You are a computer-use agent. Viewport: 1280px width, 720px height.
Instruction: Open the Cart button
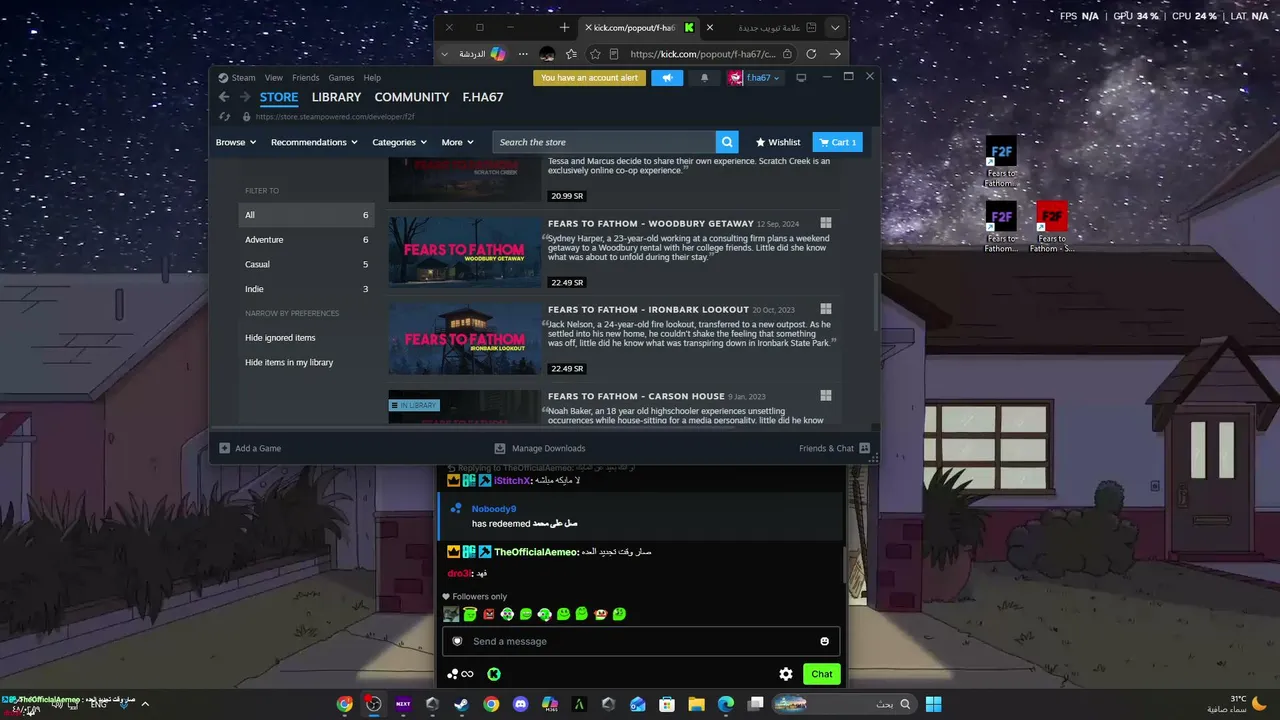tap(837, 142)
